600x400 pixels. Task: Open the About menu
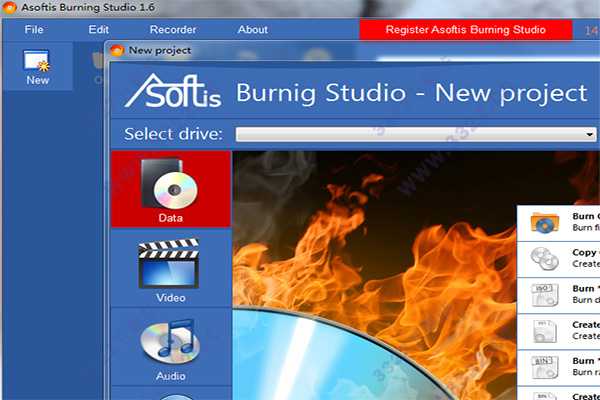(253, 29)
